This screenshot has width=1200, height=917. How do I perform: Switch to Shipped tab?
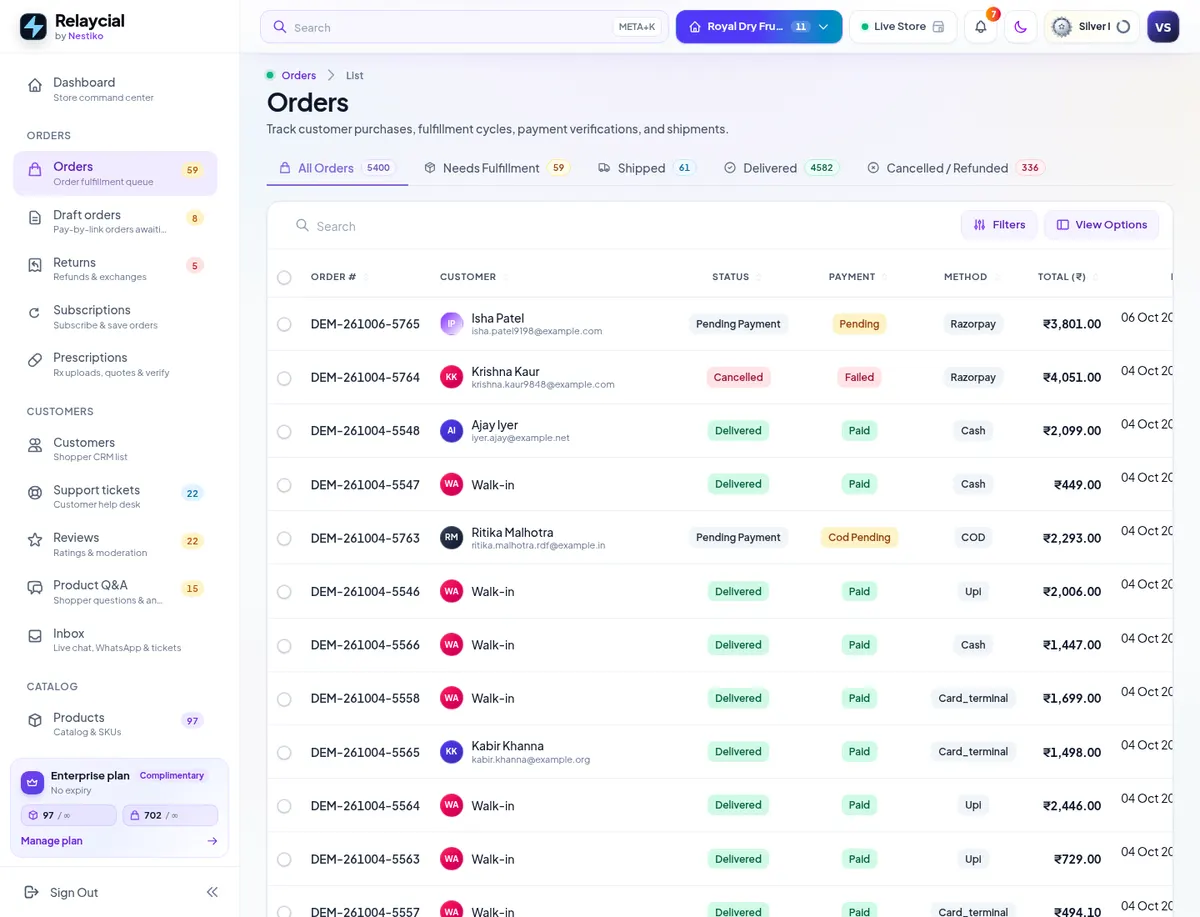pos(646,168)
